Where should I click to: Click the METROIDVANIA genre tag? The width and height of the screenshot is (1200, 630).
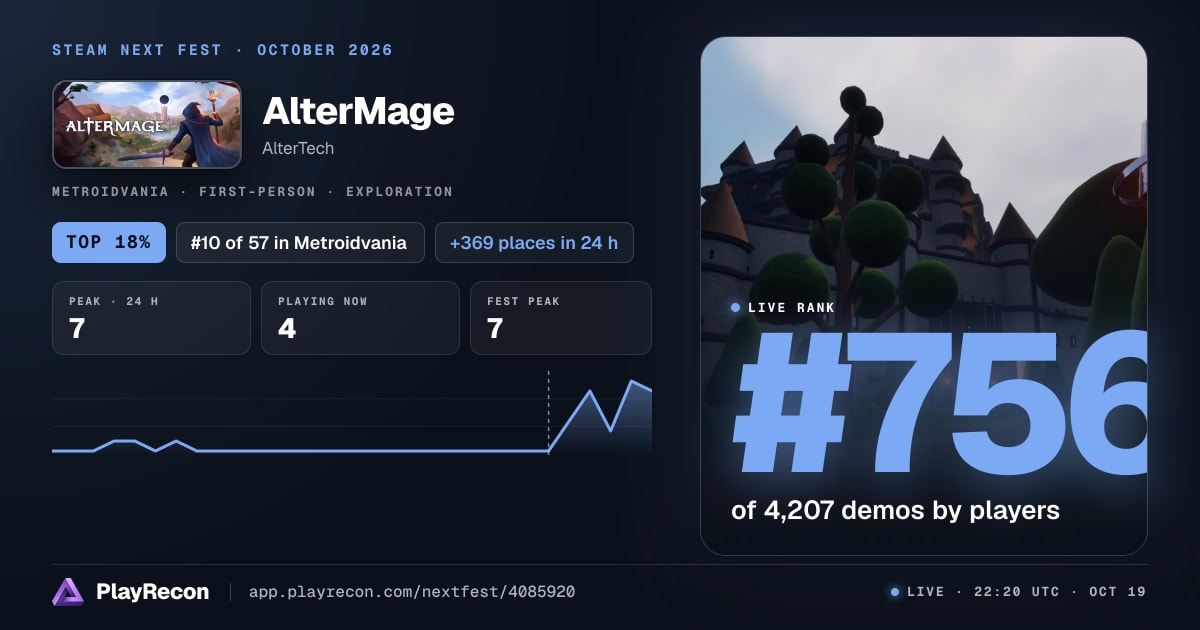click(x=109, y=191)
